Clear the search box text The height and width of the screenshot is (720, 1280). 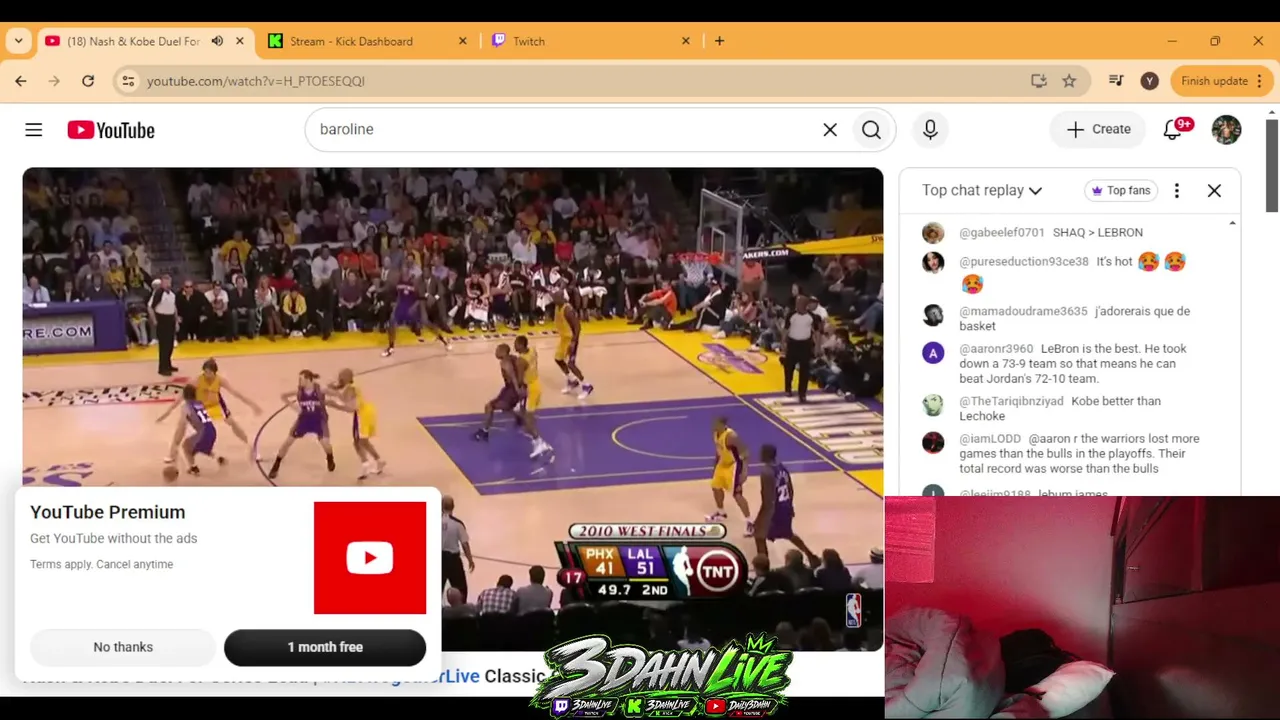[830, 130]
